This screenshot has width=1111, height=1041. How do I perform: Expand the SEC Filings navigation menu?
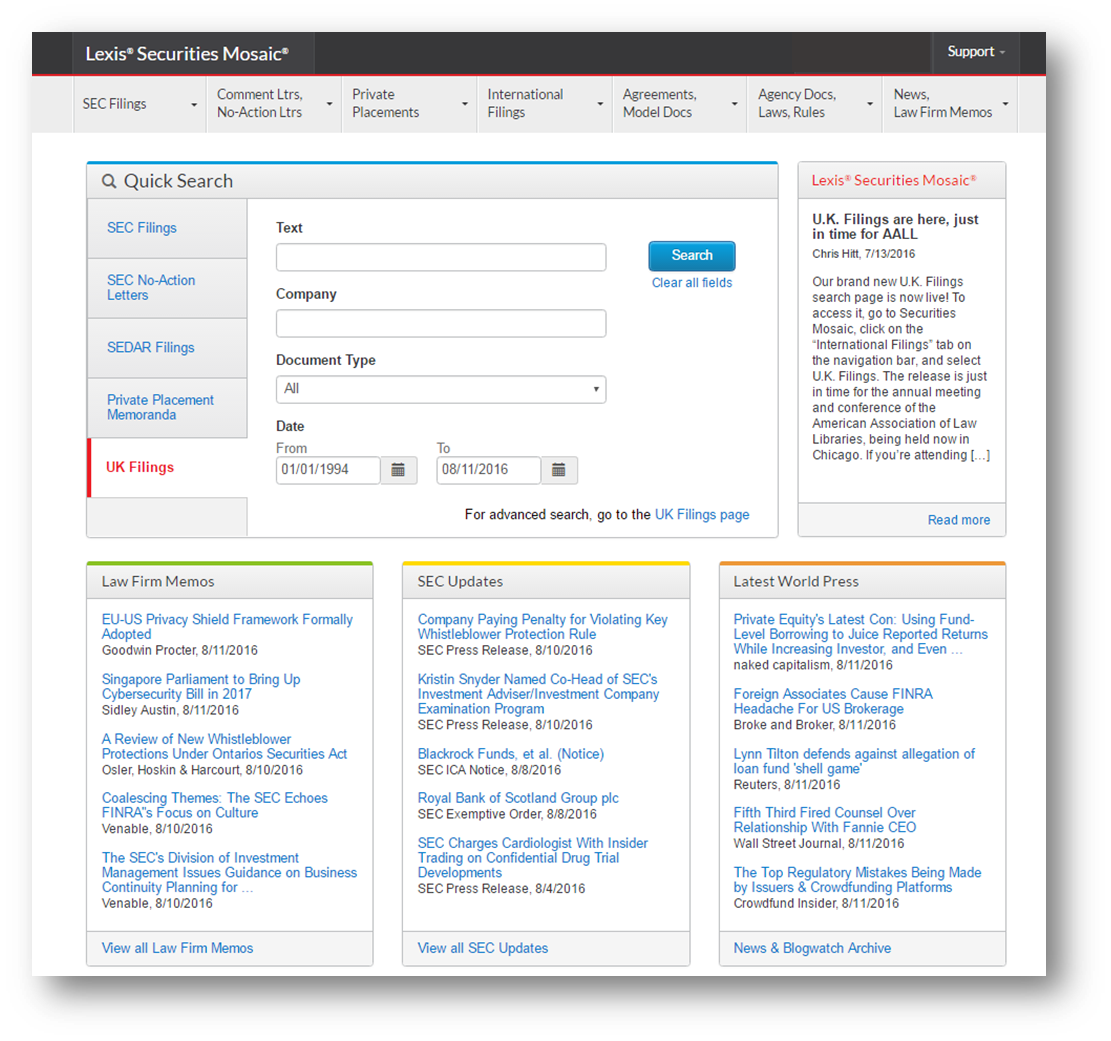point(140,104)
